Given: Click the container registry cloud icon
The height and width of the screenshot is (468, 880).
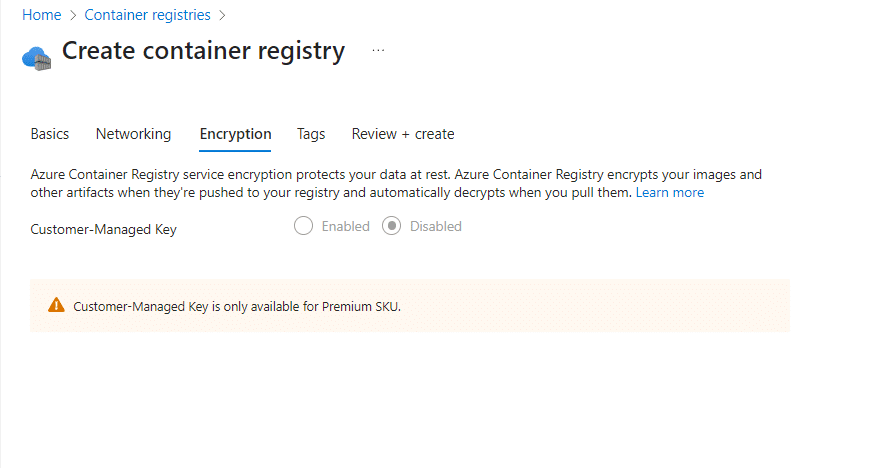Looking at the screenshot, I should click(36, 57).
